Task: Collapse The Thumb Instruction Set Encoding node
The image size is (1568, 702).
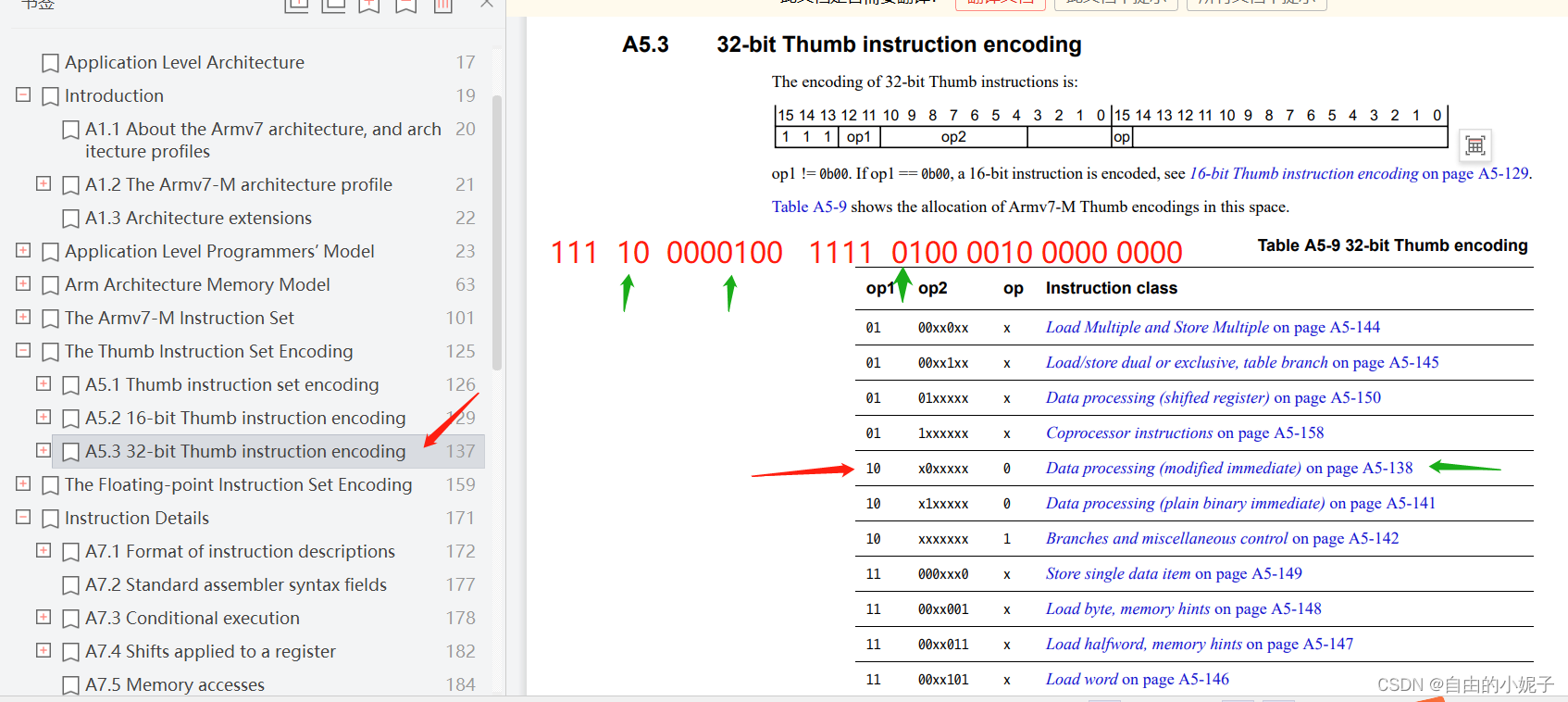Action: [23, 350]
